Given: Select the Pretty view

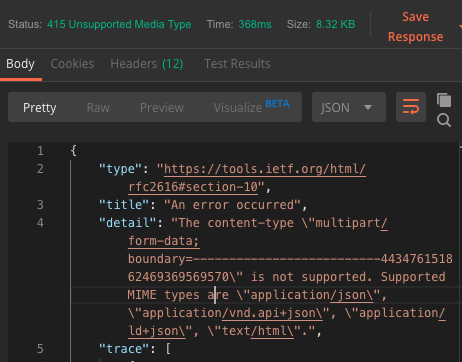Looking at the screenshot, I should 40,108.
